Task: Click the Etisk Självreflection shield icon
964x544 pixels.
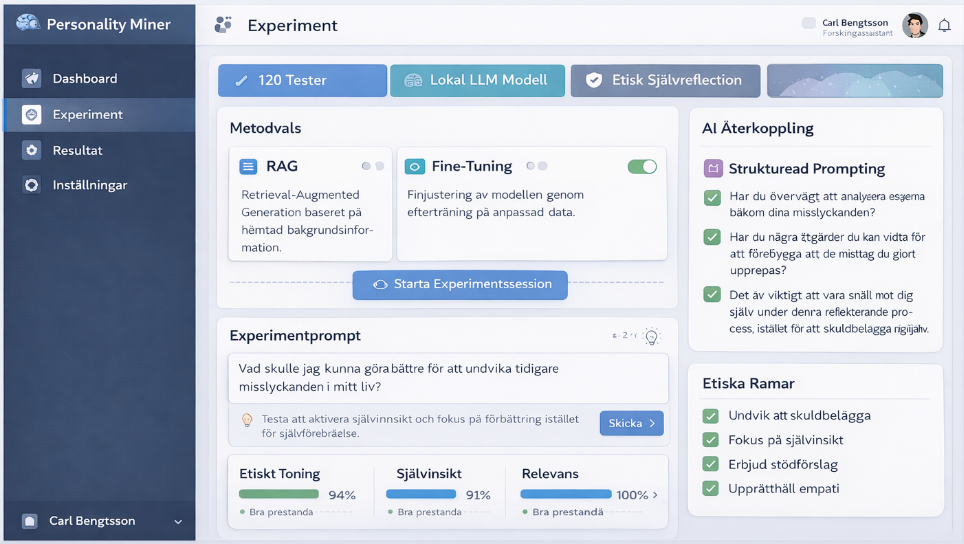Action: [x=594, y=80]
